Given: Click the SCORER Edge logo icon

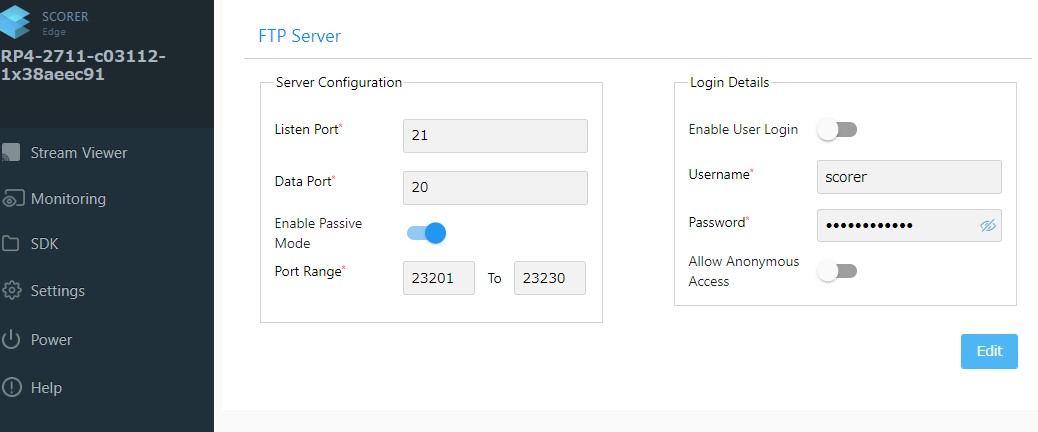Looking at the screenshot, I should click(x=15, y=22).
